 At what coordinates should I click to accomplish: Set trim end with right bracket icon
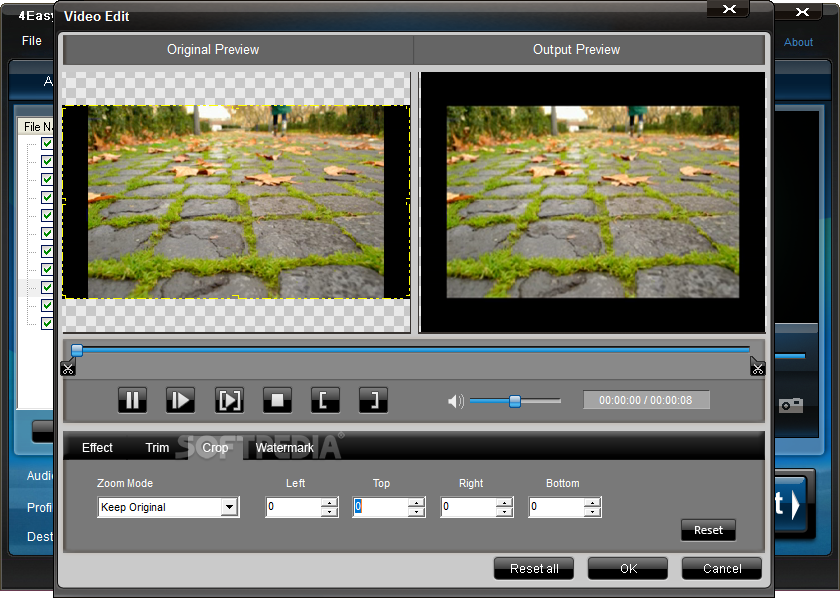pos(373,401)
